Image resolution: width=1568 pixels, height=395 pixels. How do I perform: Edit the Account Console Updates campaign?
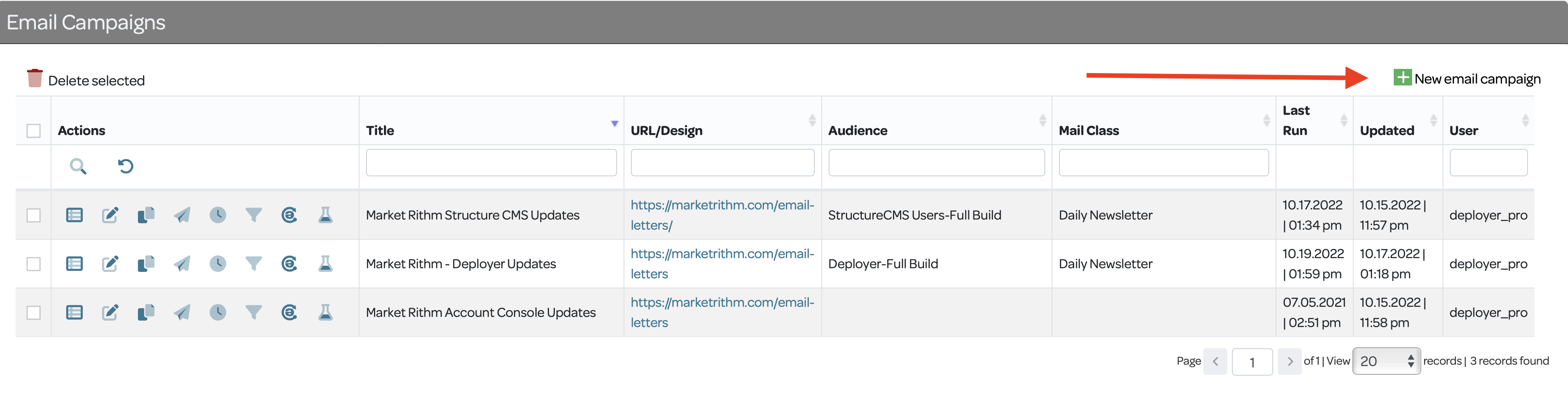[x=110, y=312]
